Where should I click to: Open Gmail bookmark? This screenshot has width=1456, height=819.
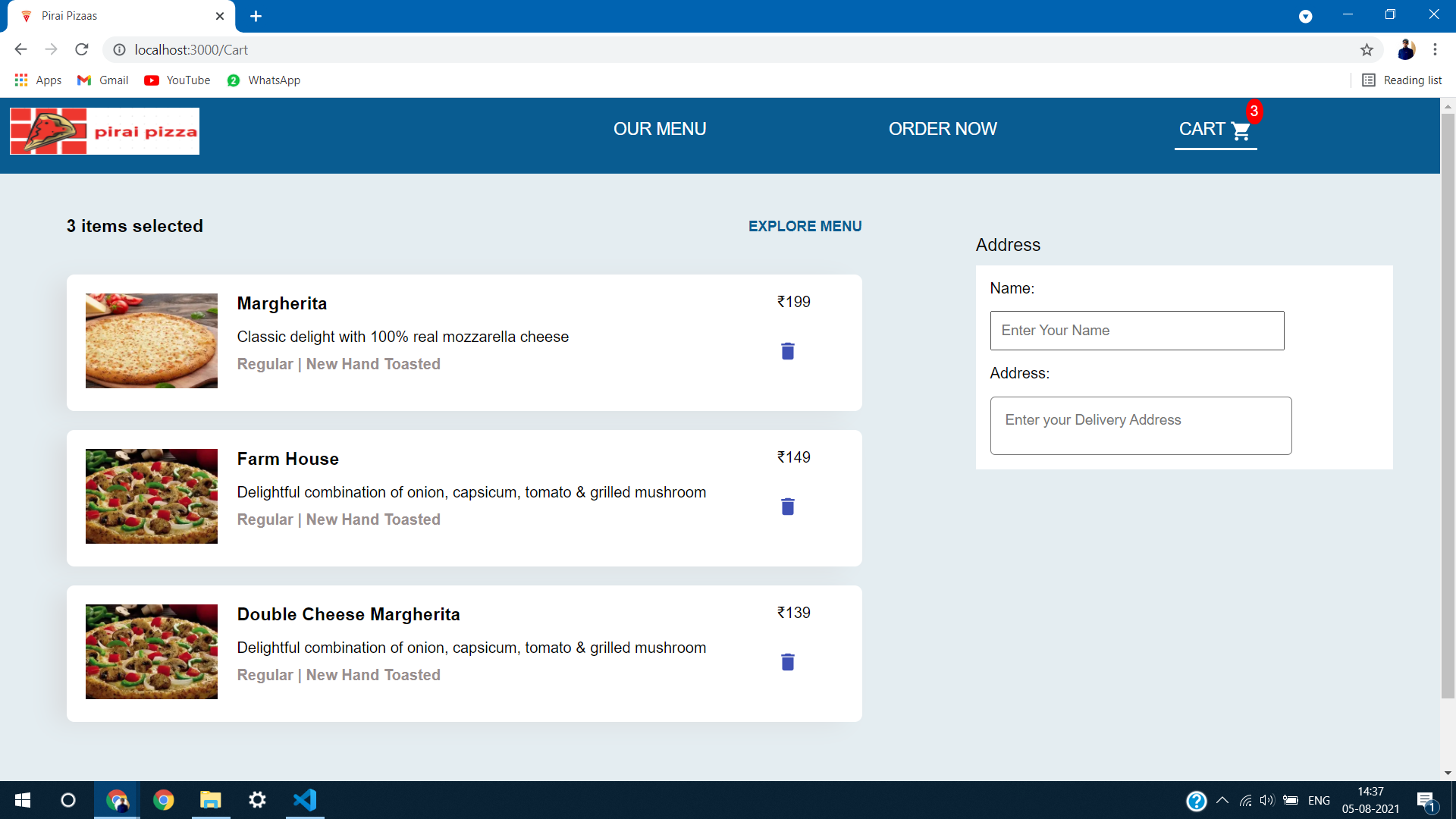(x=103, y=80)
